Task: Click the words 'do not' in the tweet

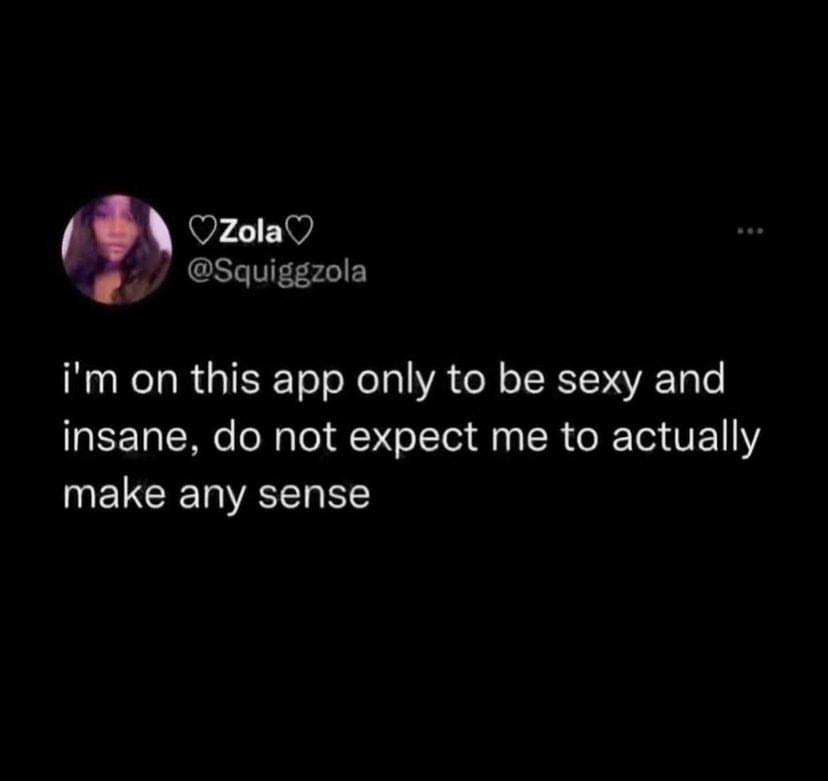Action: [275, 438]
